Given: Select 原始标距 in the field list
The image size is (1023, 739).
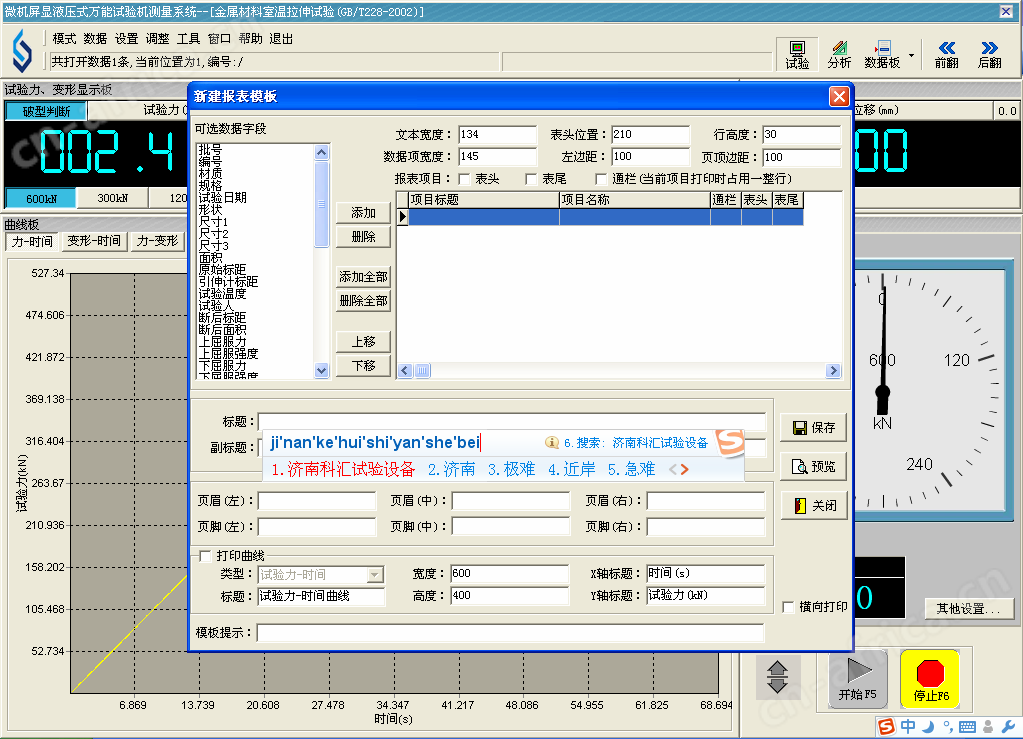Looking at the screenshot, I should tap(222, 269).
